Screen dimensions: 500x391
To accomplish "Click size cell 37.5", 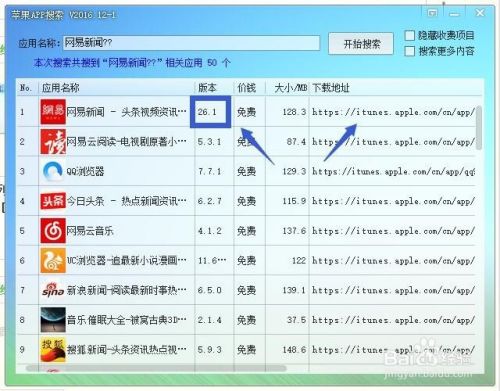I will tap(296, 320).
